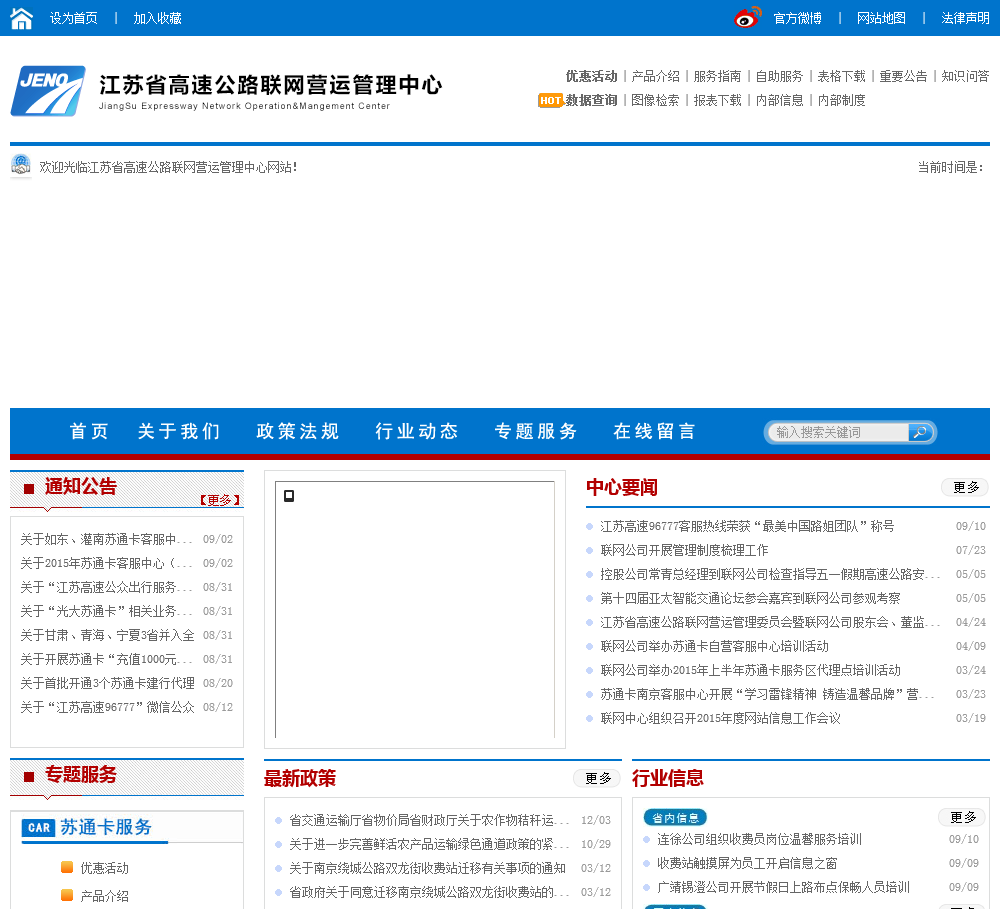The image size is (1000, 909).
Task: Click the CAR badge of 苏通卡服务
Action: click(39, 828)
